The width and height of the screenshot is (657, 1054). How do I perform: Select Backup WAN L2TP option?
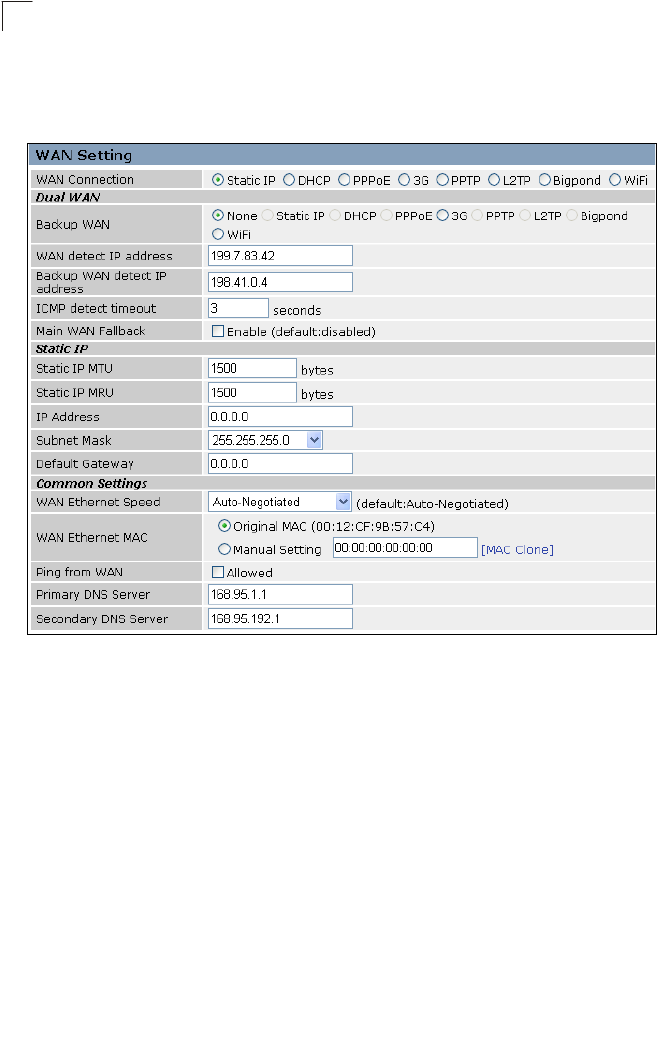point(525,216)
